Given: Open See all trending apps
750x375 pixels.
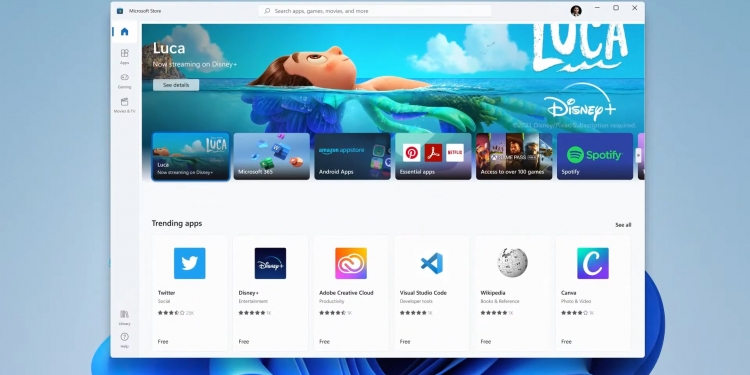Looking at the screenshot, I should point(623,225).
